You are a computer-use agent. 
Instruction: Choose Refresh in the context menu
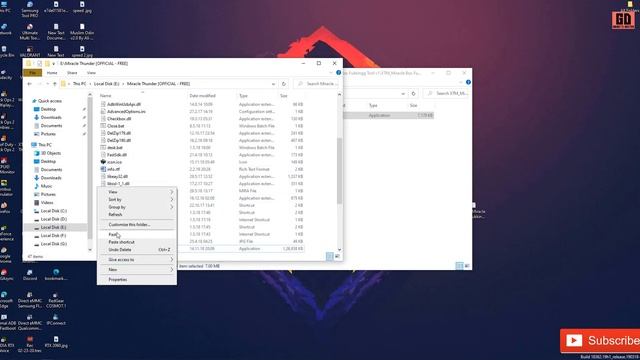tap(137, 214)
